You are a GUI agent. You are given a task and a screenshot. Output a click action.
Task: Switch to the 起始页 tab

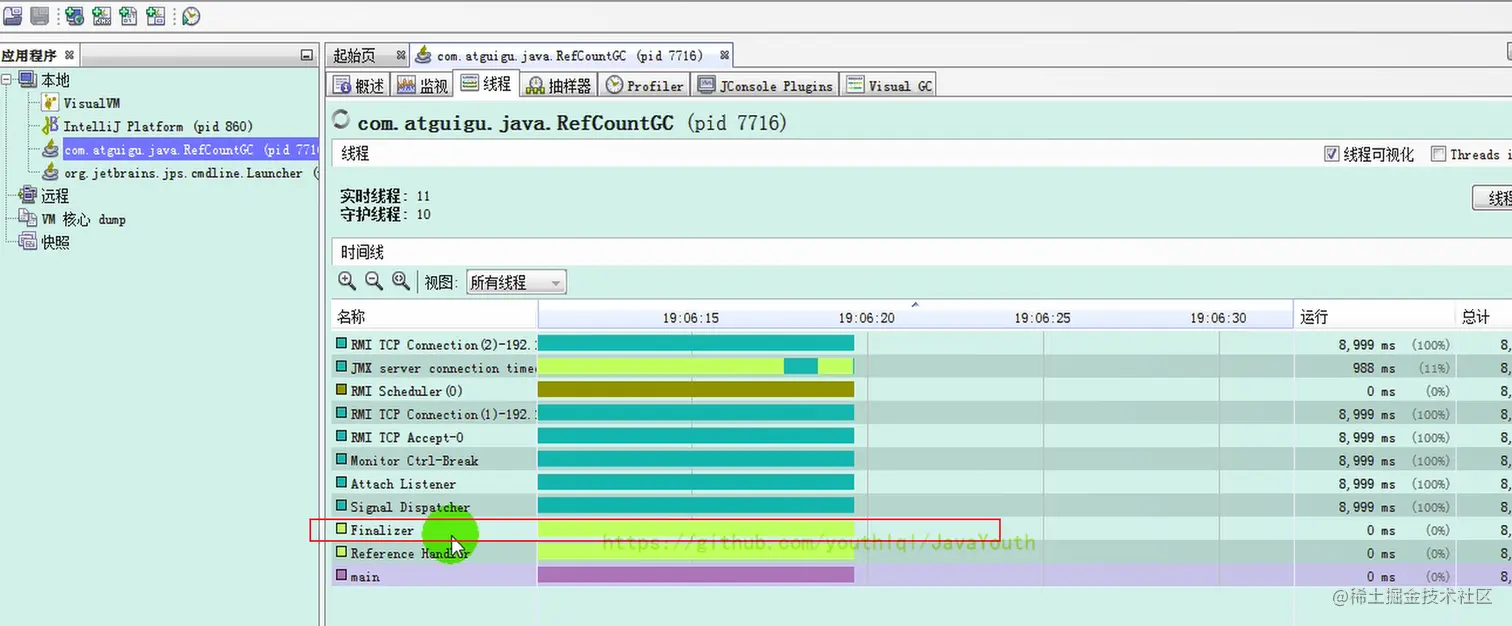366,55
